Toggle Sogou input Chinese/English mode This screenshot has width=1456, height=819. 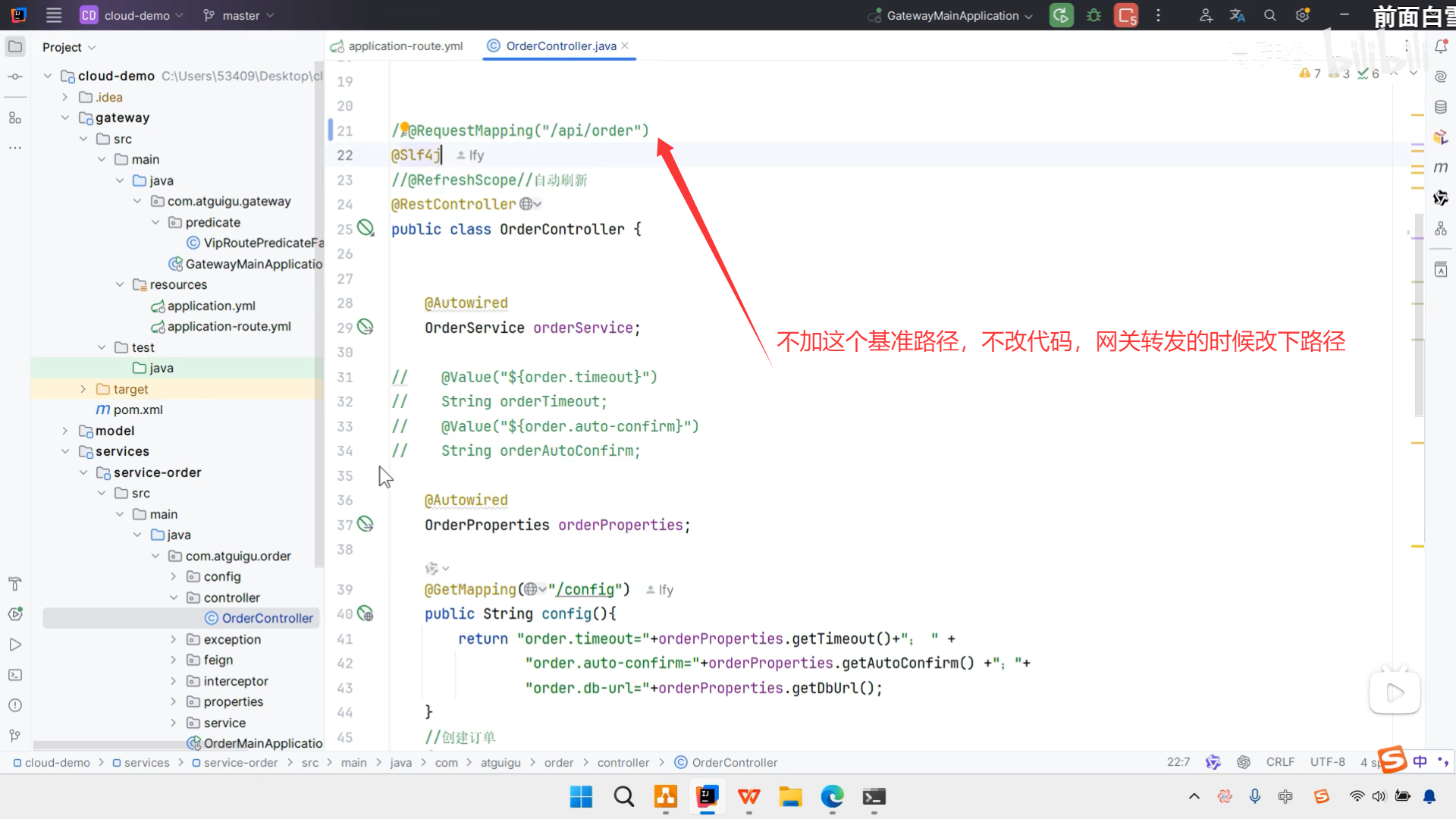(1420, 761)
